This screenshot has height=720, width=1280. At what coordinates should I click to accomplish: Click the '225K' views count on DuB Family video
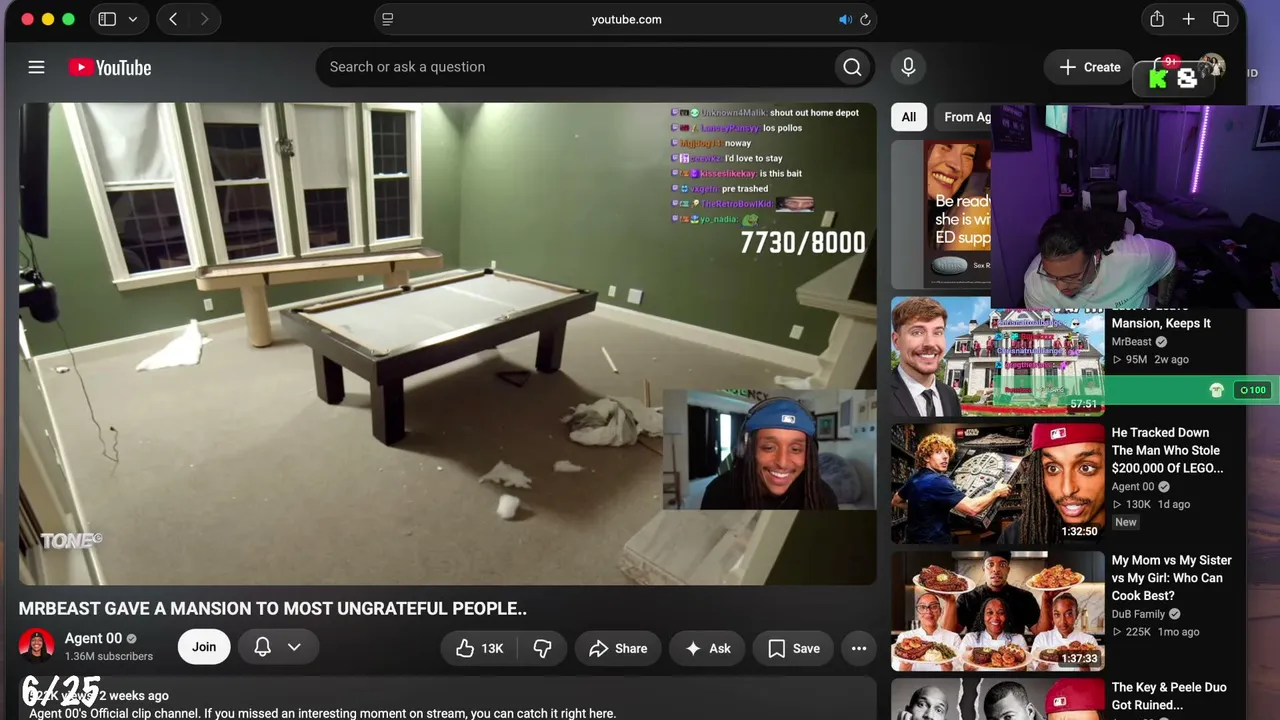[1138, 631]
